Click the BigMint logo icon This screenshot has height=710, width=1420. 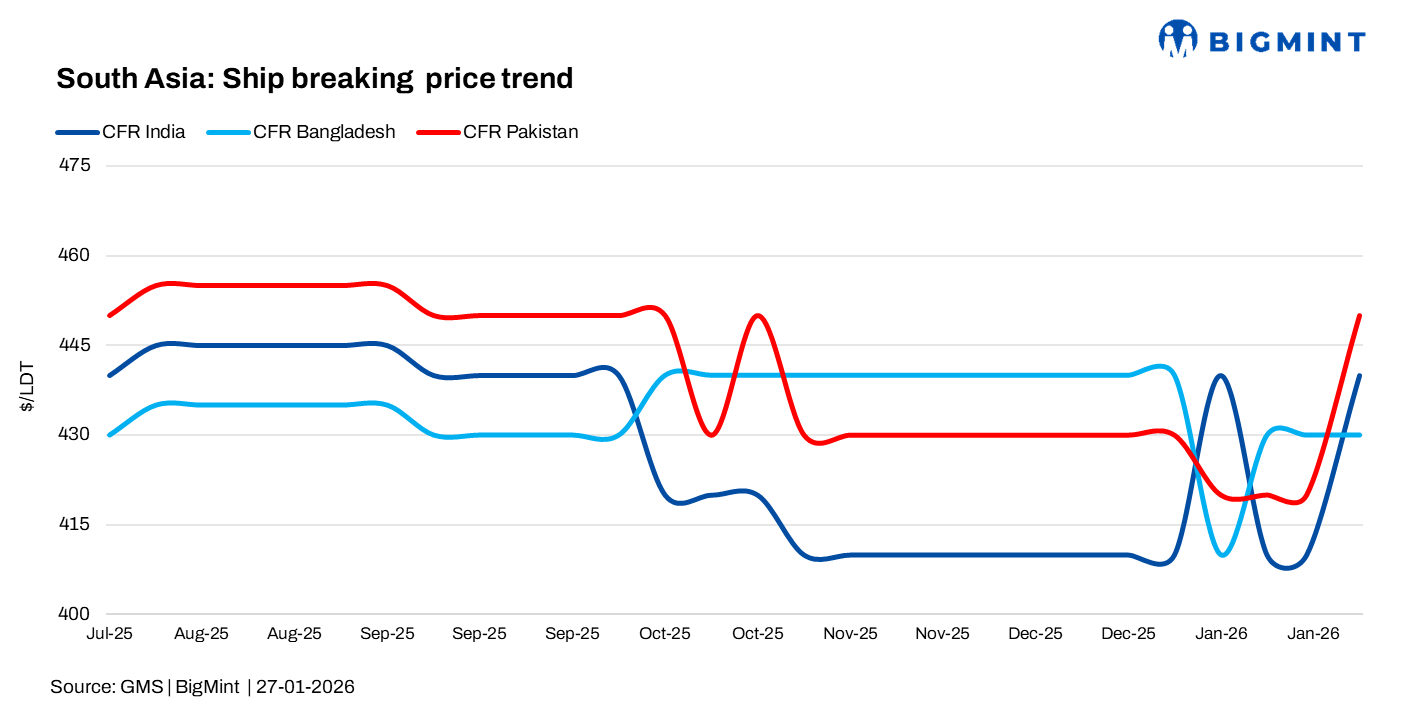tap(1178, 39)
